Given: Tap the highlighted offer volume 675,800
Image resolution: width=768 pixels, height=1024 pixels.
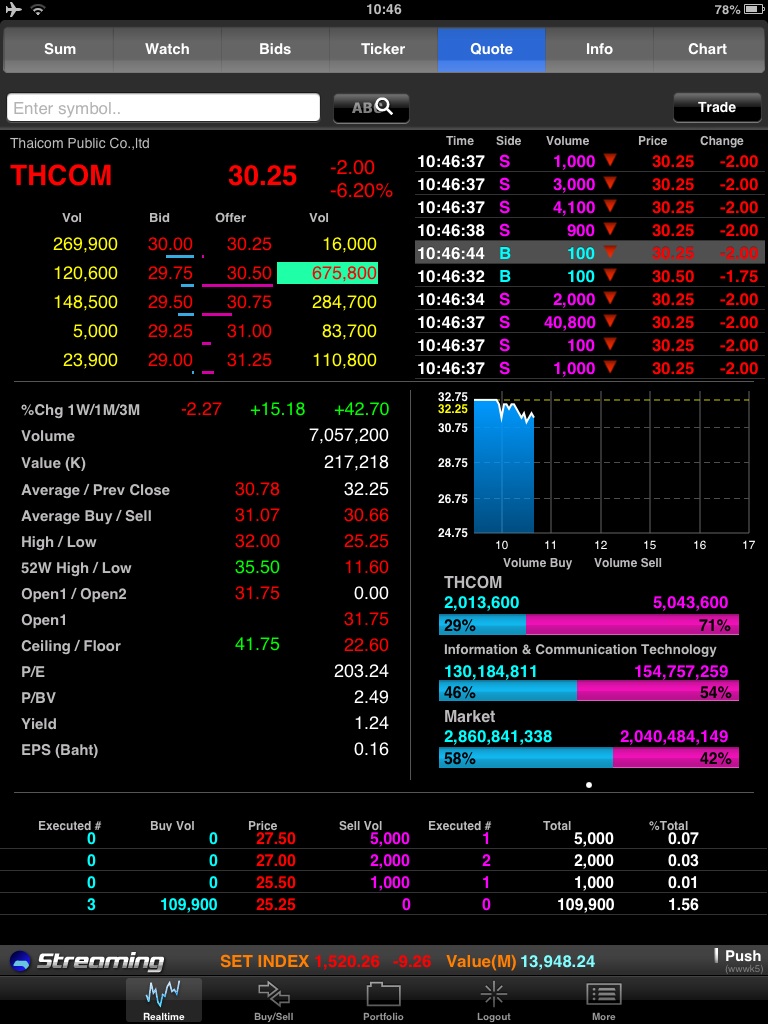Looking at the screenshot, I should click(328, 273).
